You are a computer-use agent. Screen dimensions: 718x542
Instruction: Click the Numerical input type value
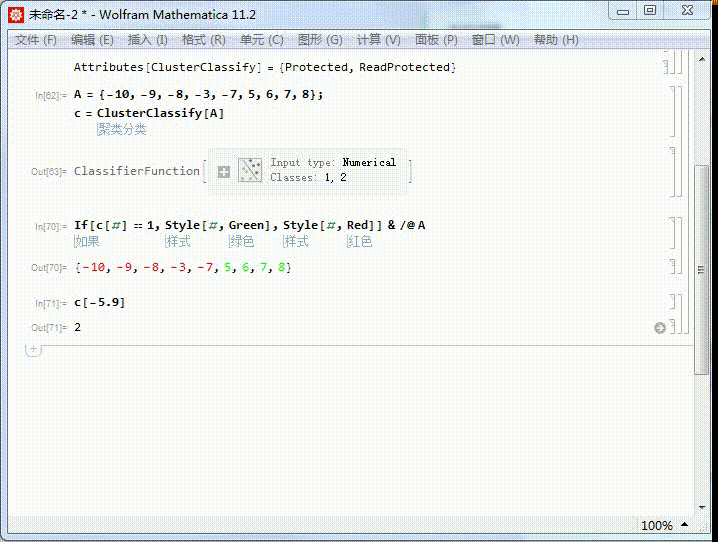[x=369, y=163]
